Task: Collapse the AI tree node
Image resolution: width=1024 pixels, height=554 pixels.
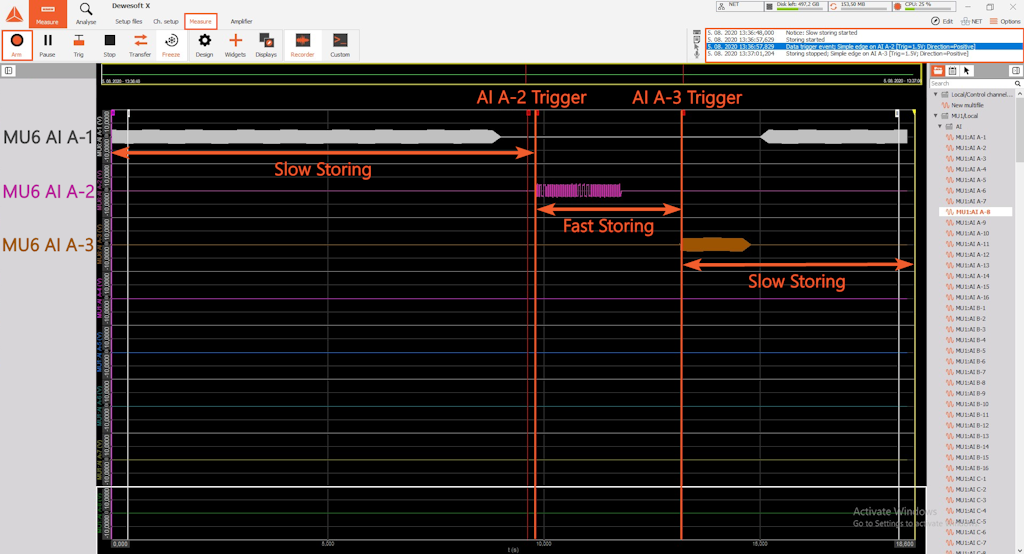Action: (940, 126)
